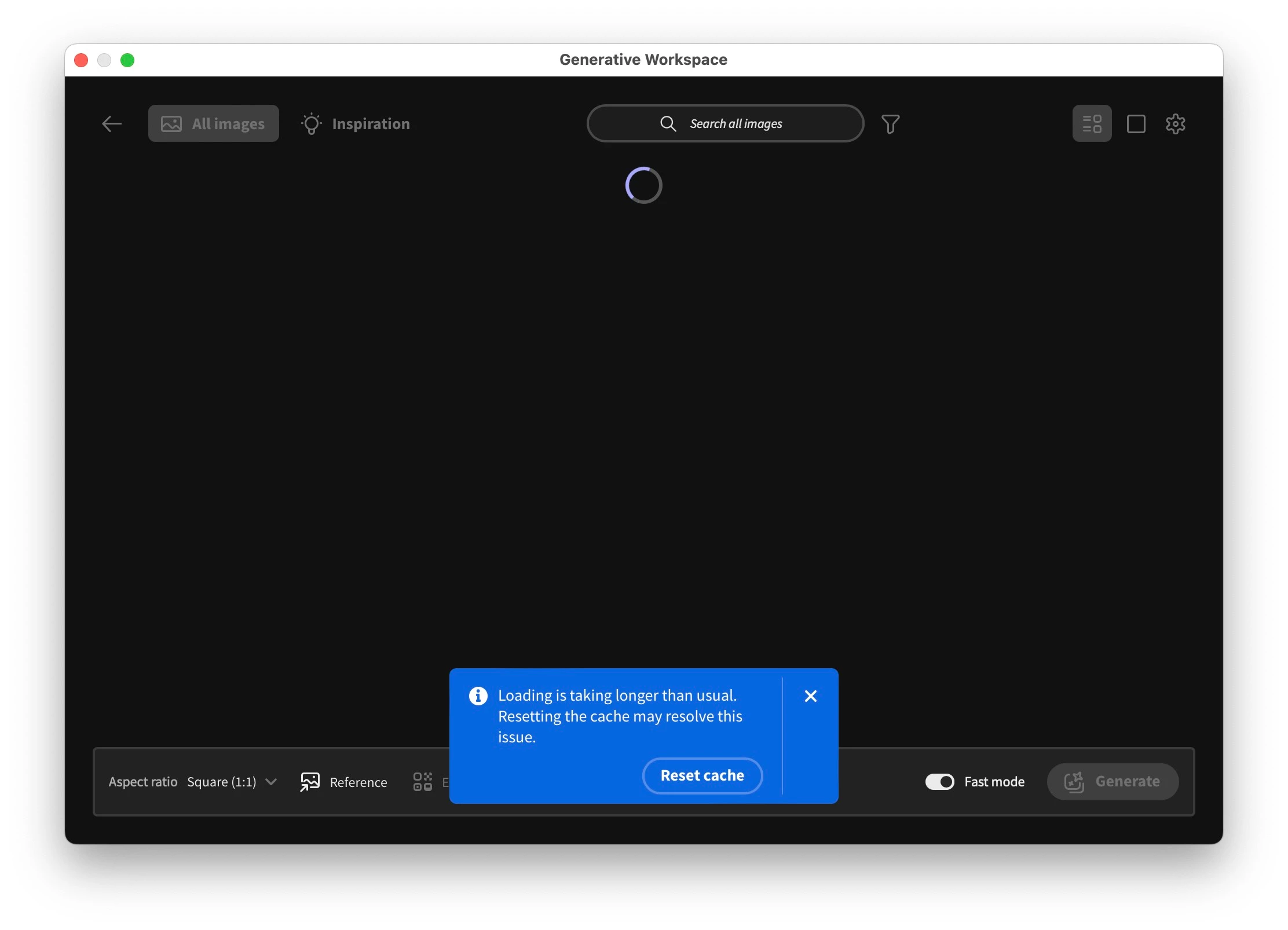The height and width of the screenshot is (930, 1288).
Task: Dismiss the loading notification with X
Action: 810,696
